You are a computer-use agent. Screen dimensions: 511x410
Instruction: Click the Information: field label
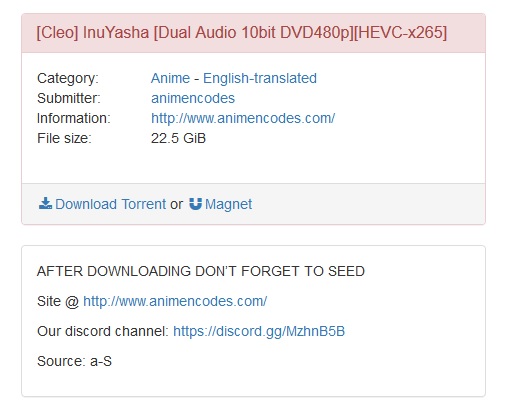[x=74, y=118]
